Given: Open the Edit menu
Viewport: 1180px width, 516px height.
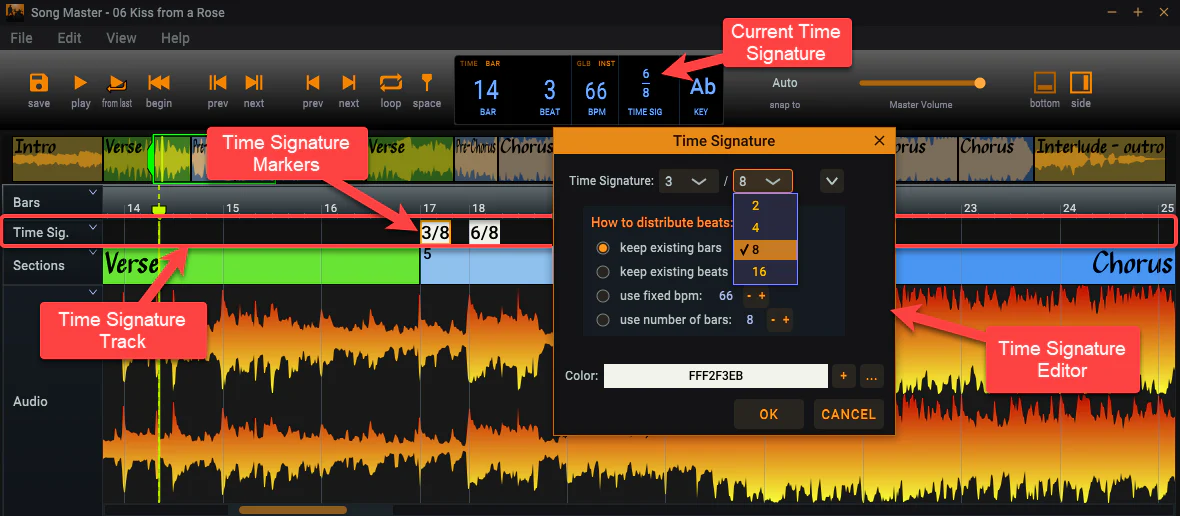Looking at the screenshot, I should pyautogui.click(x=69, y=38).
